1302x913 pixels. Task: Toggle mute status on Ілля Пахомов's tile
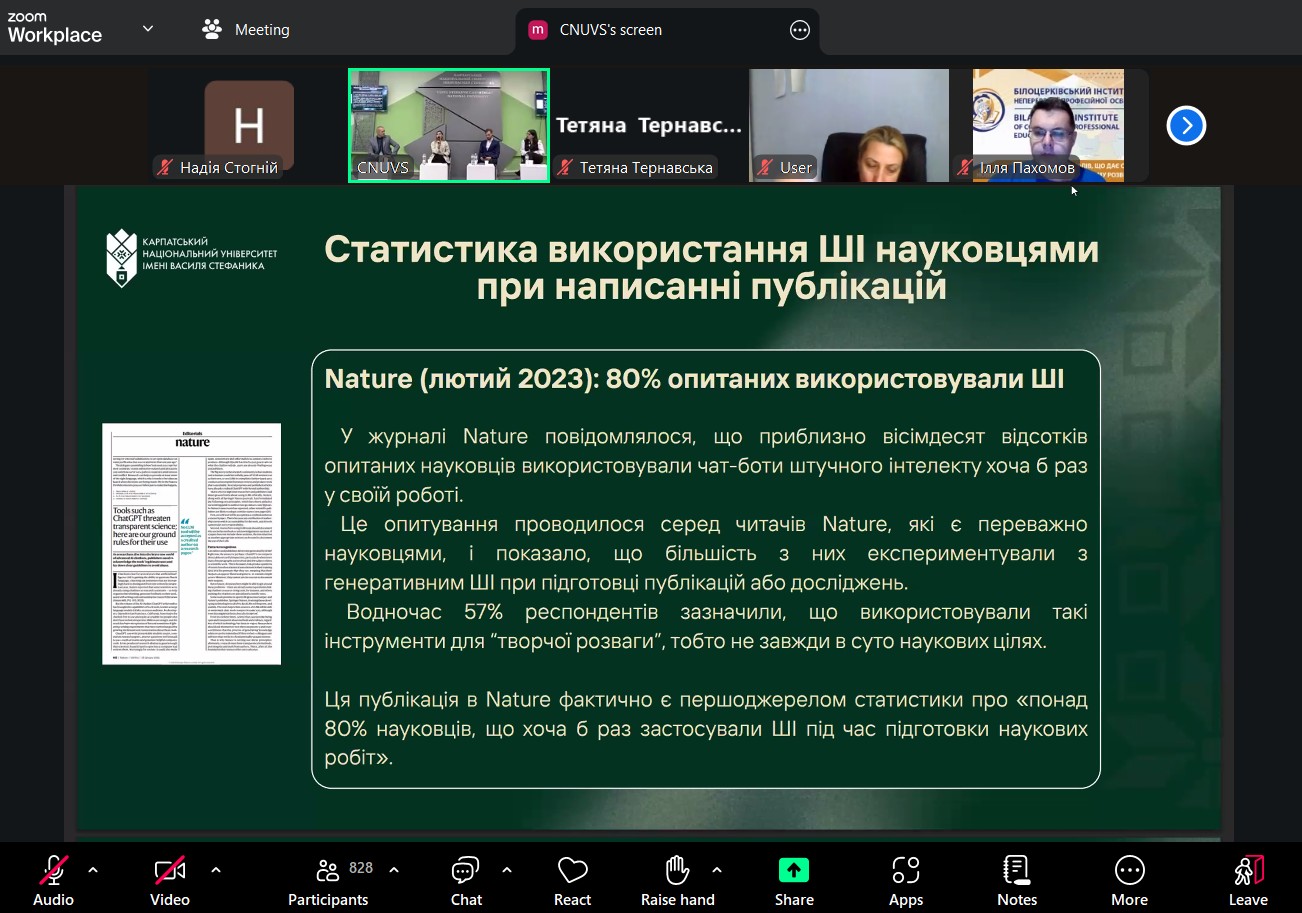pos(965,168)
